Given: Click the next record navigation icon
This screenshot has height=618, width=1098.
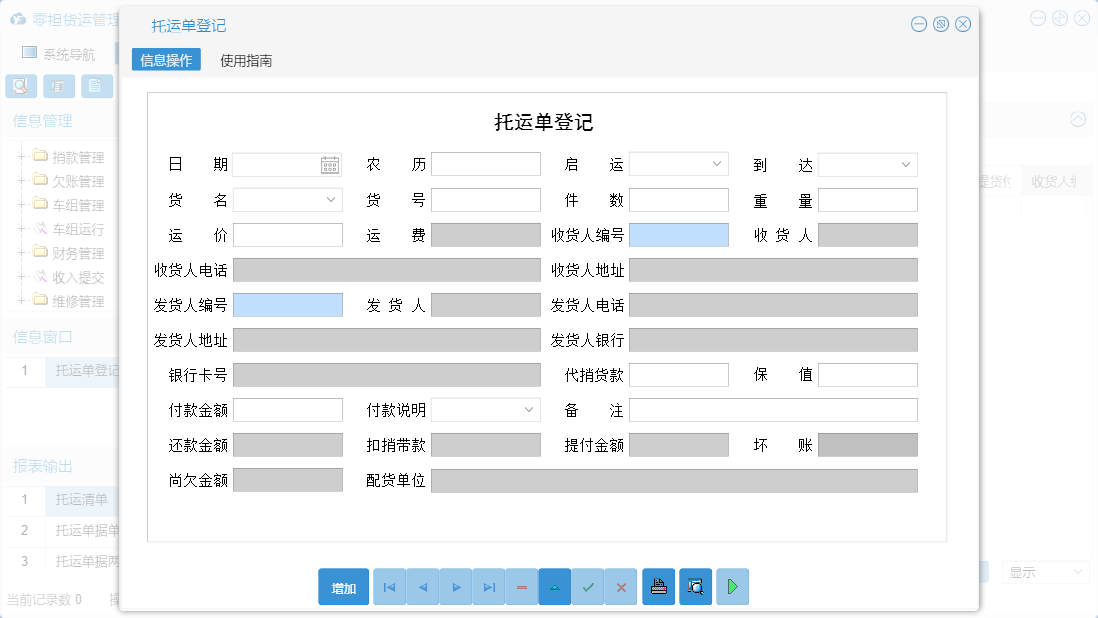Looking at the screenshot, I should pos(455,587).
